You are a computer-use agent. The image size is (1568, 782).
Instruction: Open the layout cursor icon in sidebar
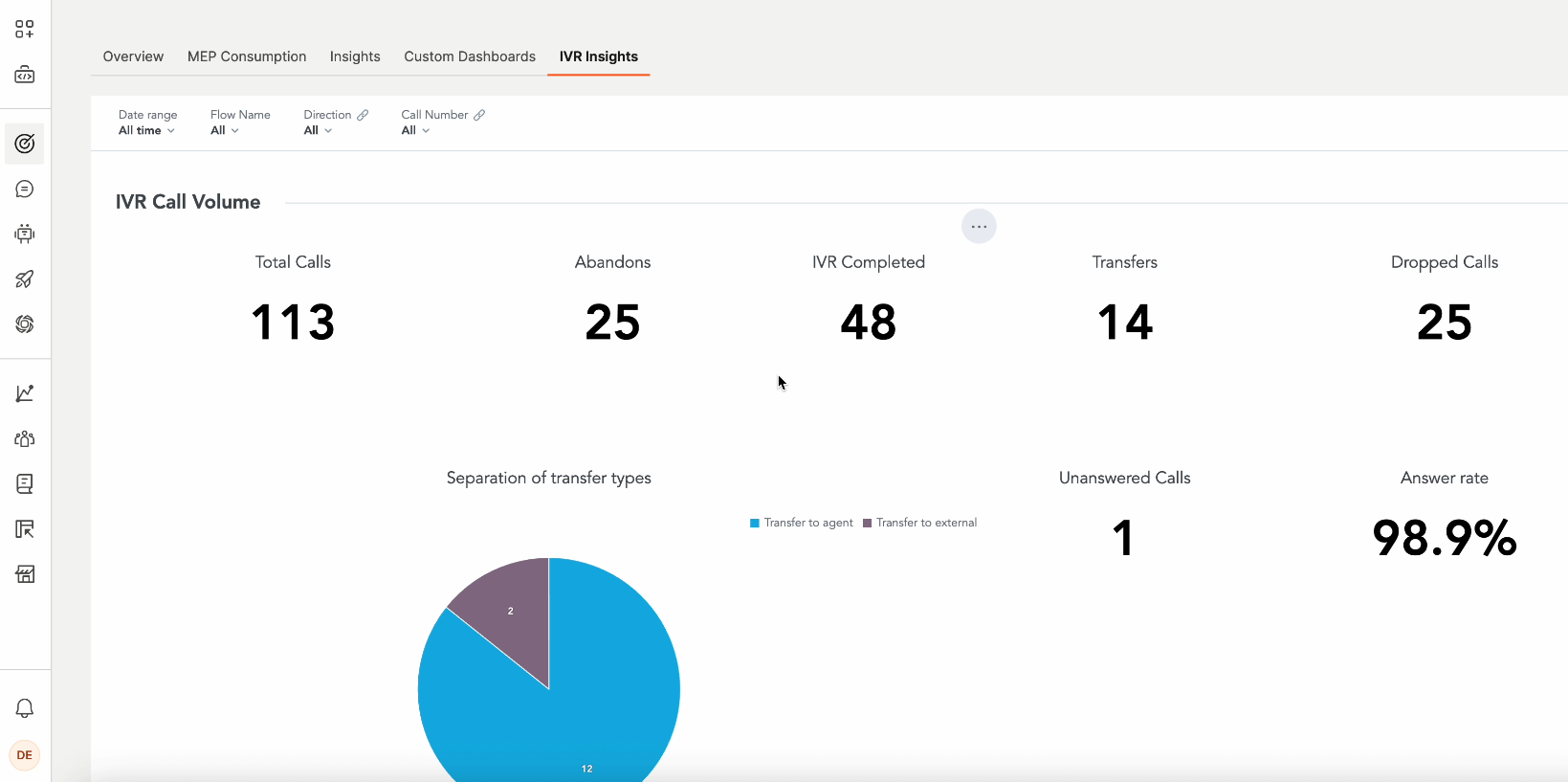click(x=25, y=529)
